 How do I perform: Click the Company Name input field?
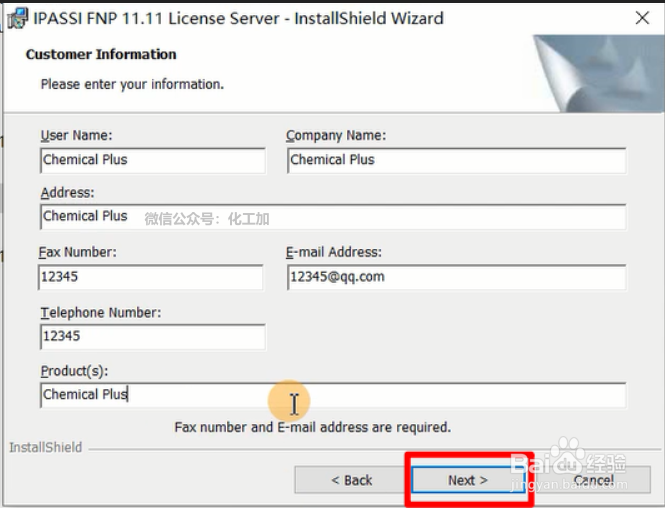coord(456,160)
